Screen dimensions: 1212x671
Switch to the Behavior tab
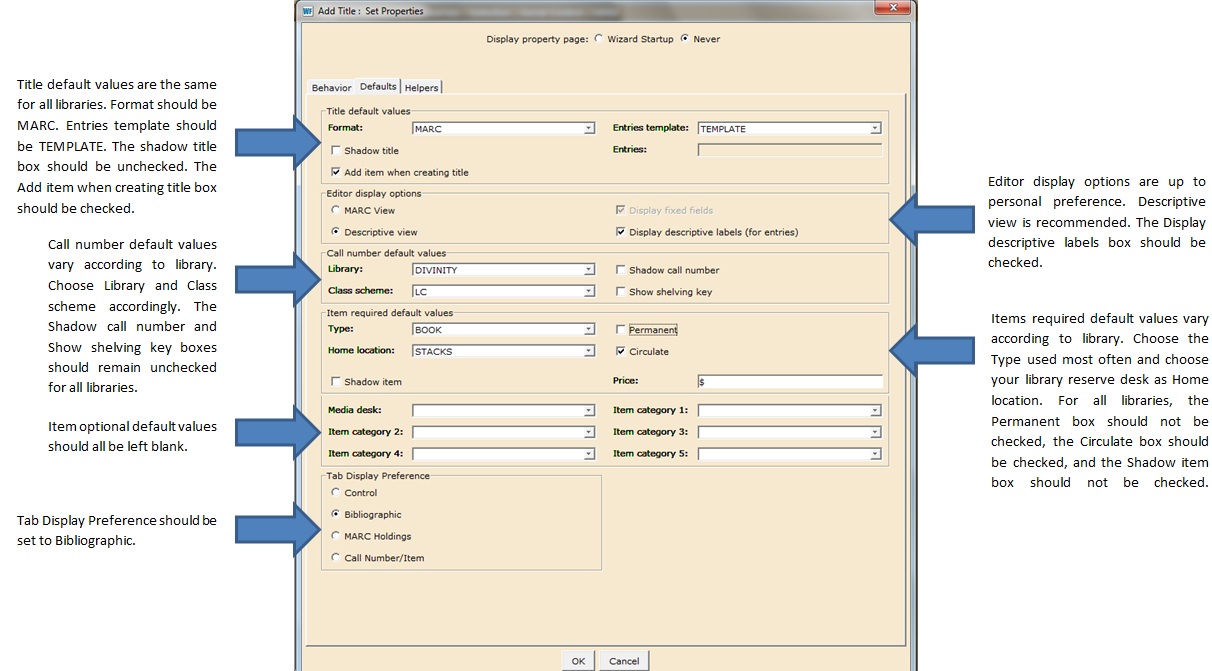(x=331, y=88)
